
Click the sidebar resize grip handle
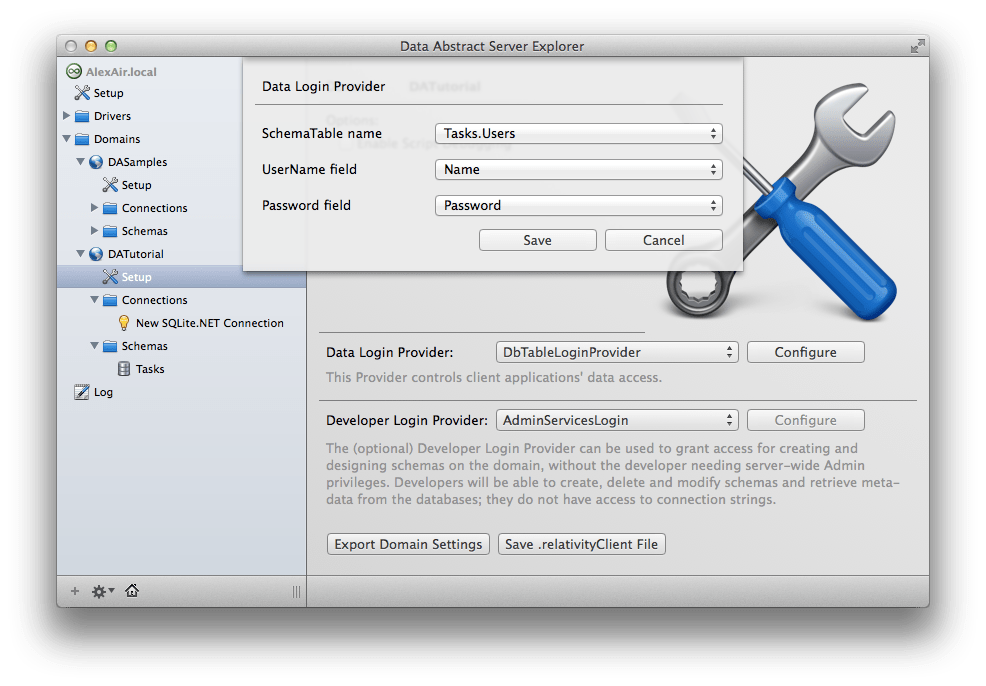(x=296, y=592)
